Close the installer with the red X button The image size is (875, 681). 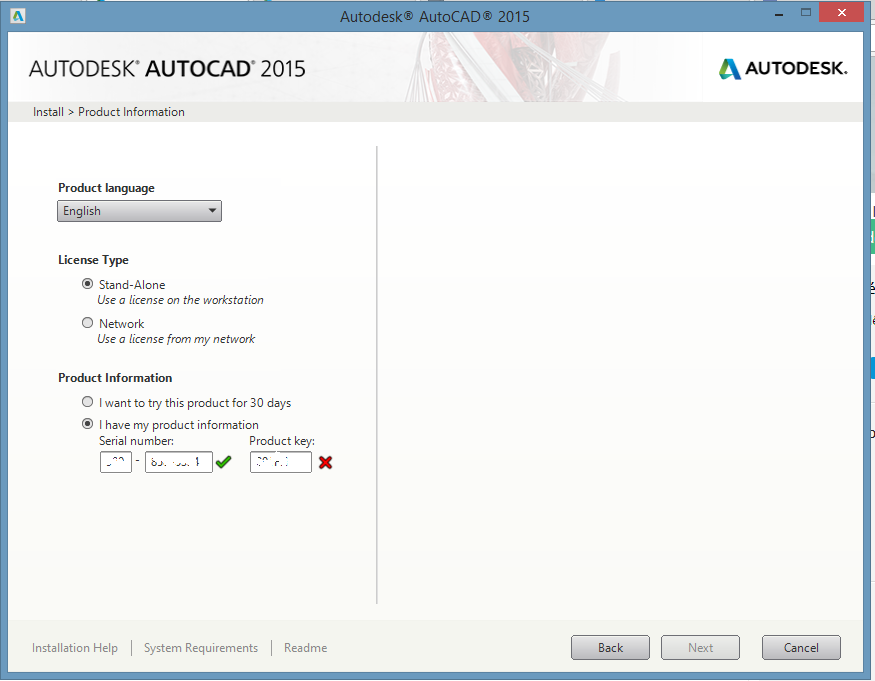[x=842, y=13]
